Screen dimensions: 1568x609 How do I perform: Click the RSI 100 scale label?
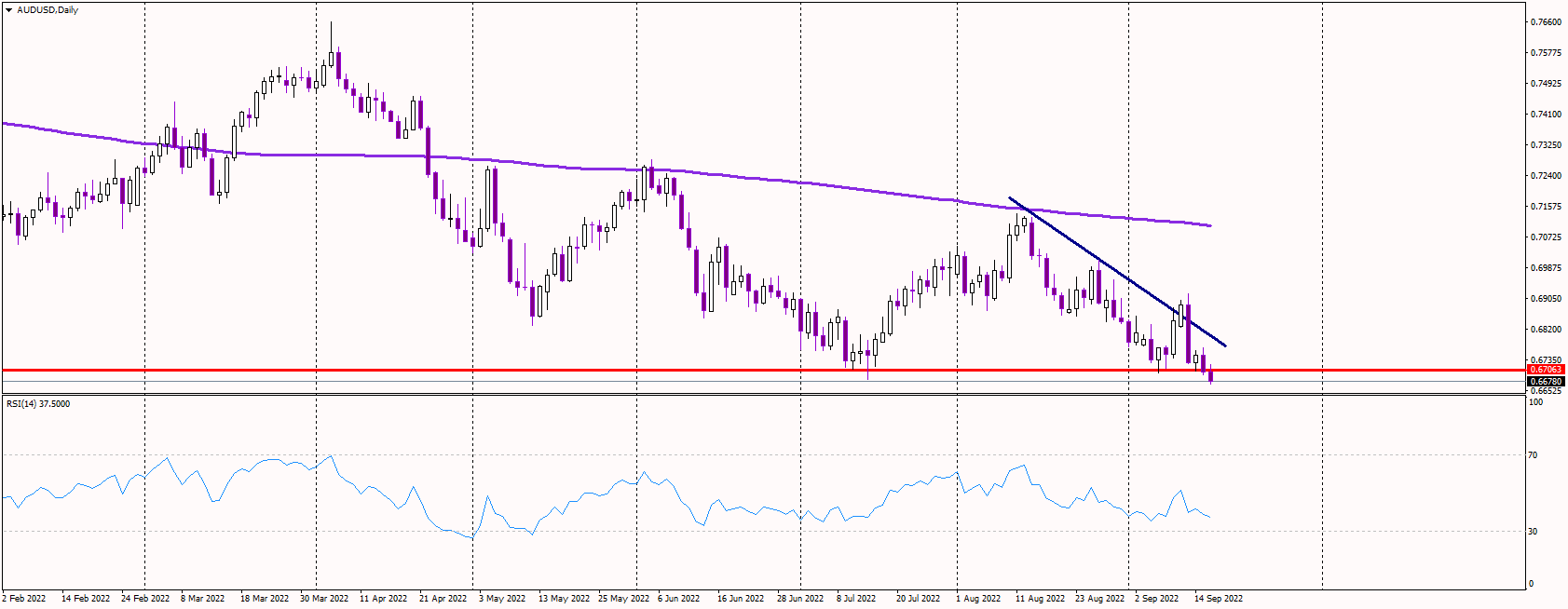click(x=1536, y=402)
